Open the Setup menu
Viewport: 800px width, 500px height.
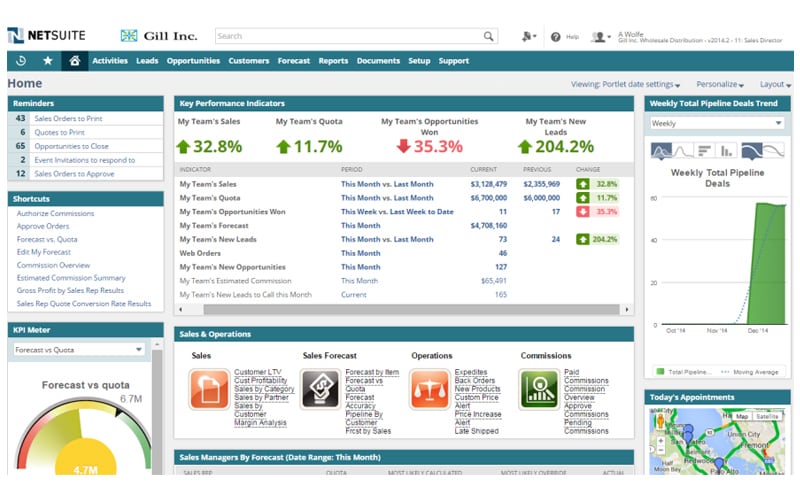pyautogui.click(x=419, y=61)
